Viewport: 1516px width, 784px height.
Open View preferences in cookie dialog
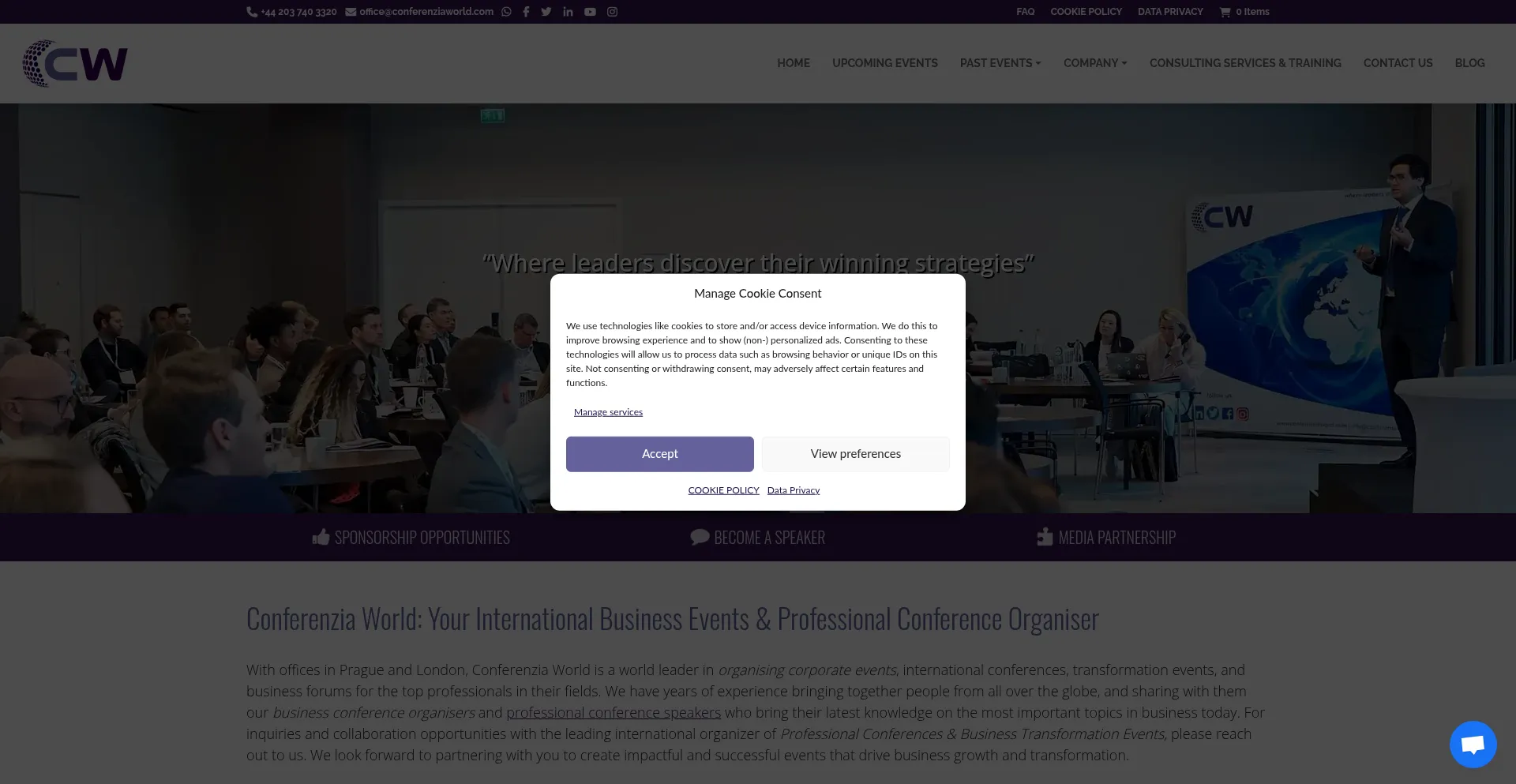tap(855, 454)
